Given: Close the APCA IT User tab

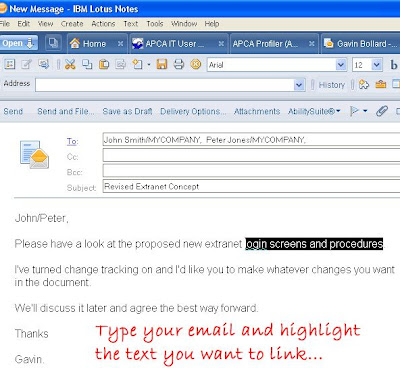Looking at the screenshot, I should tap(221, 44).
